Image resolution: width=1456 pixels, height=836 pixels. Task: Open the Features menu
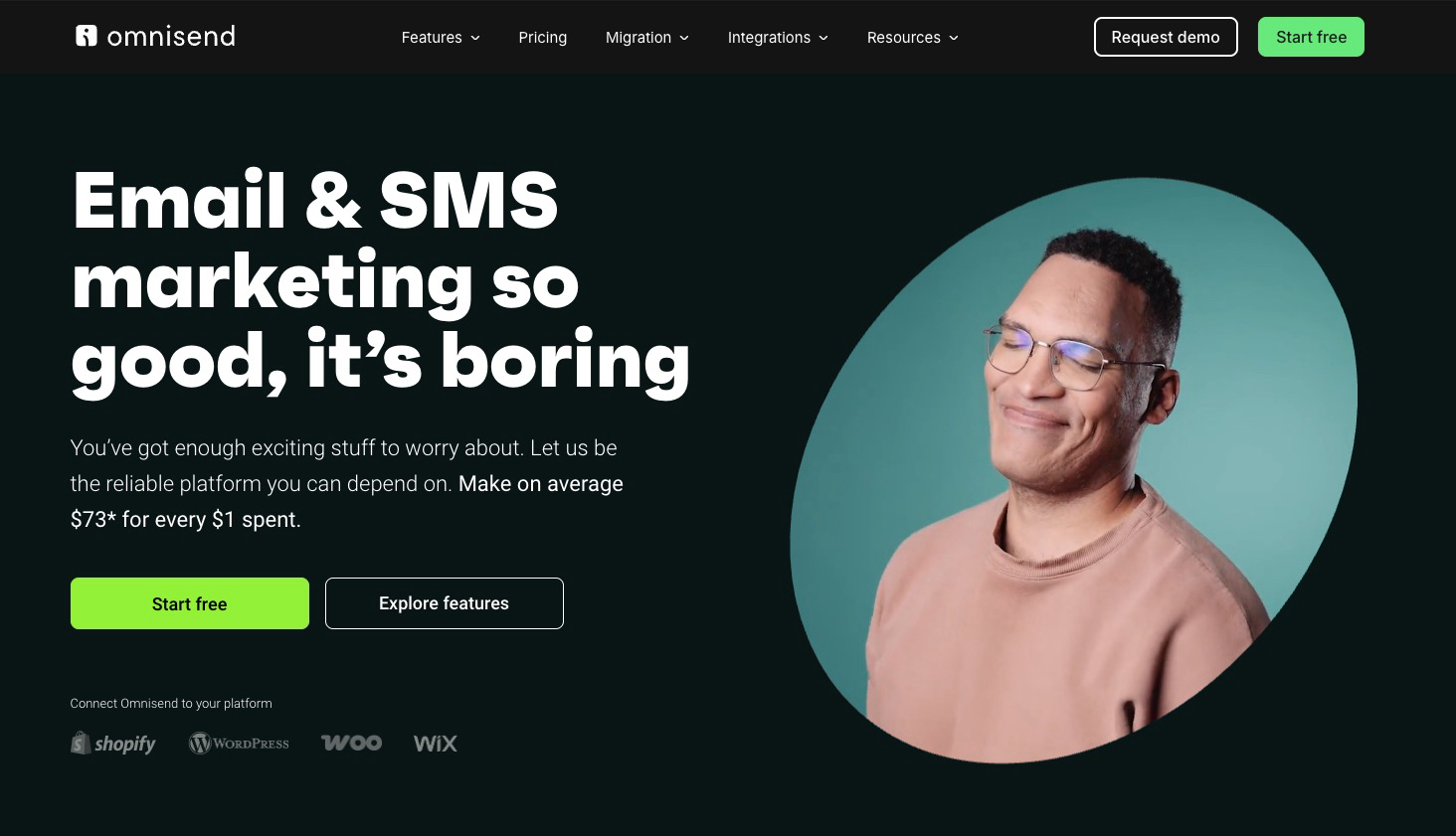[x=432, y=37]
